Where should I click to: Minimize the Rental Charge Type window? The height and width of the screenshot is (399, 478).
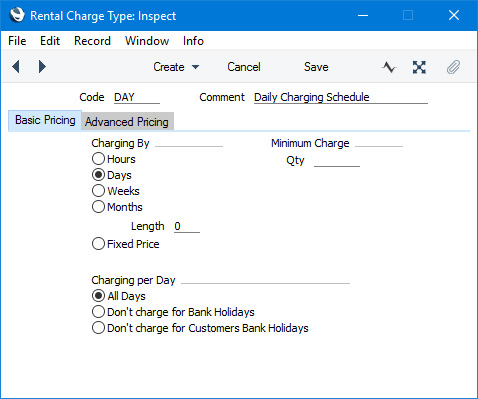[363, 15]
